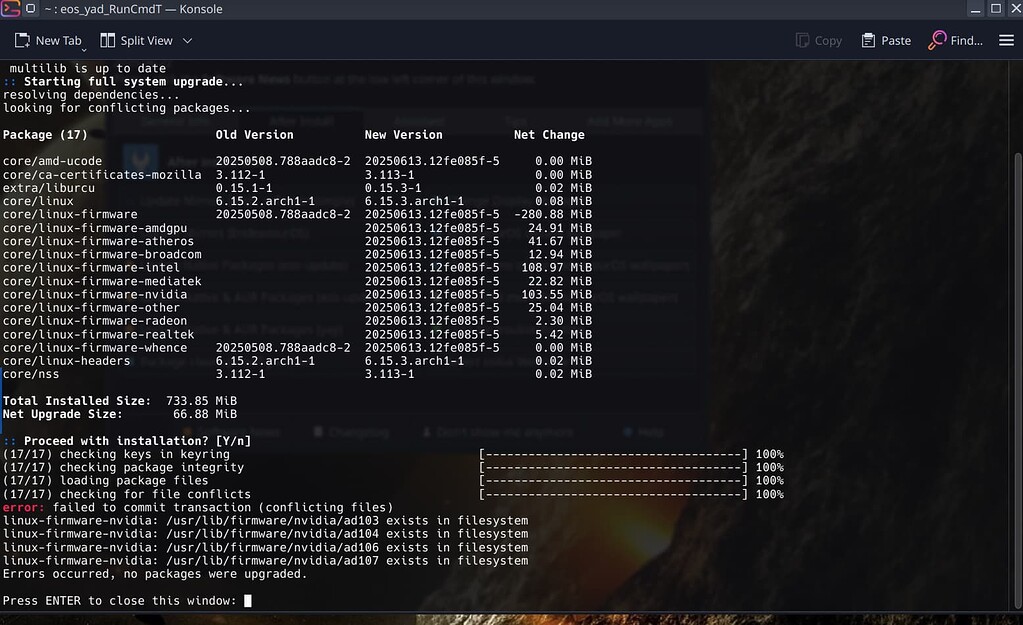Click the Copy toolbar button
The width and height of the screenshot is (1023, 625).
tap(818, 41)
